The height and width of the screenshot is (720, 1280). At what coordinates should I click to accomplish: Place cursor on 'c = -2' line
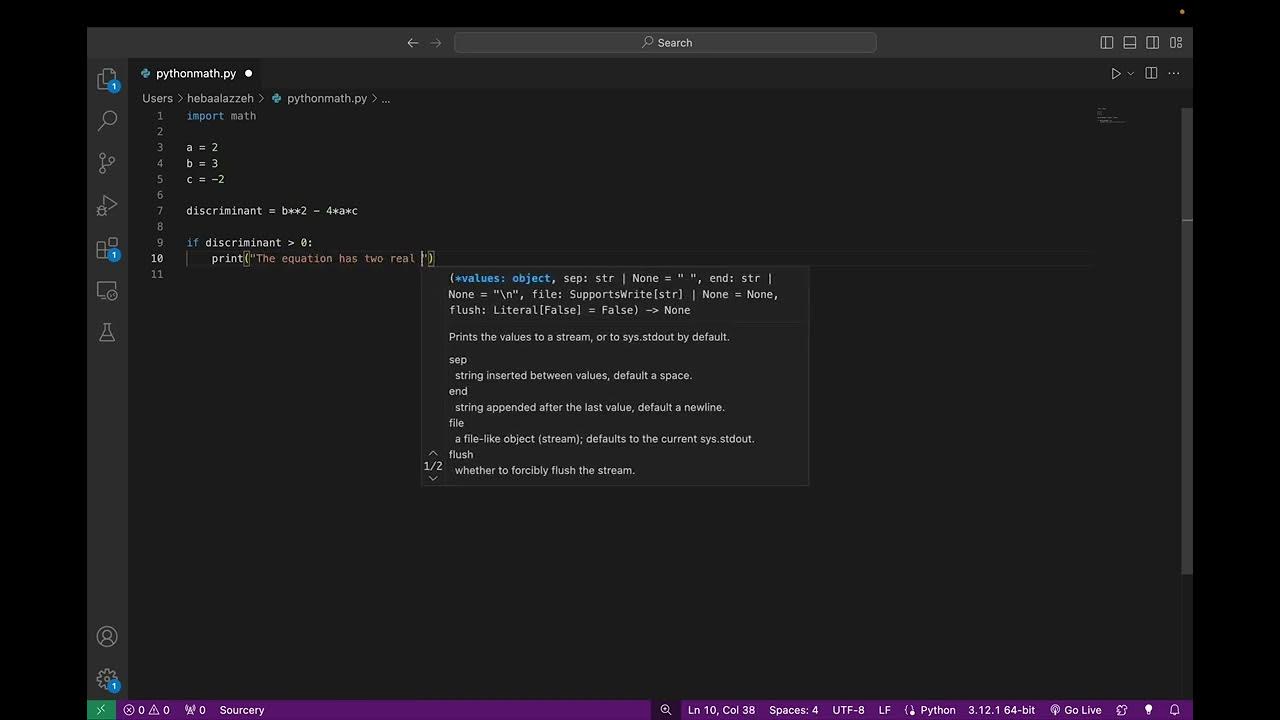[205, 179]
